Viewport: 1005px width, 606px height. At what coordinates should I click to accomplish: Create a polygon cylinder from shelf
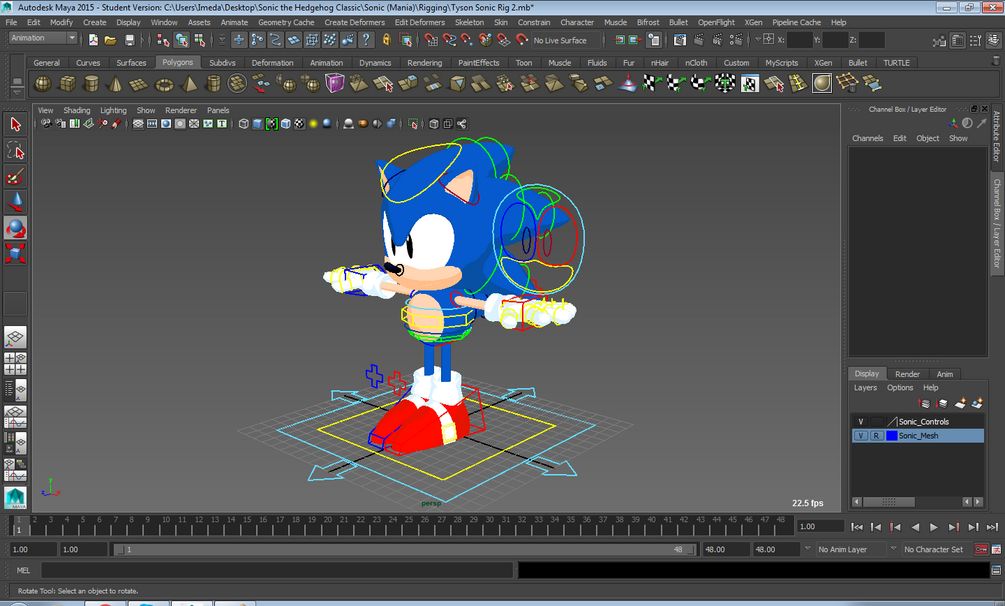[92, 83]
